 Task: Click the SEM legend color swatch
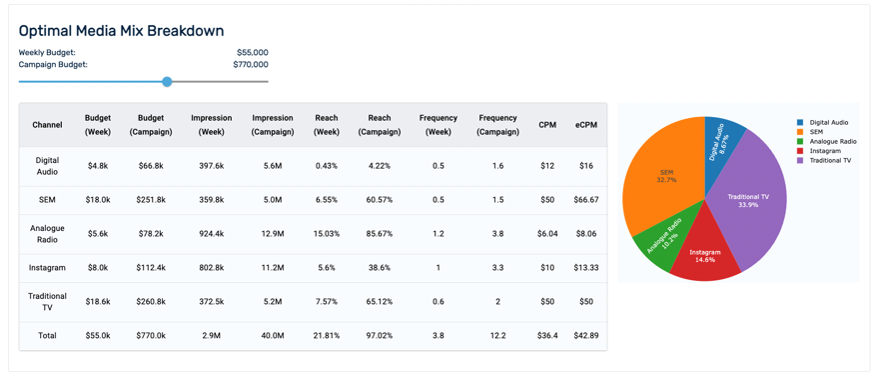pyautogui.click(x=800, y=132)
